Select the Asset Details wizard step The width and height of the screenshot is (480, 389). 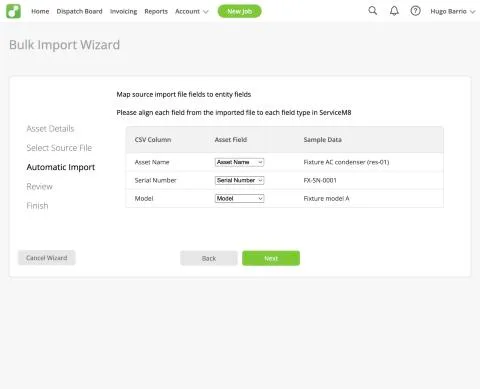[50, 129]
